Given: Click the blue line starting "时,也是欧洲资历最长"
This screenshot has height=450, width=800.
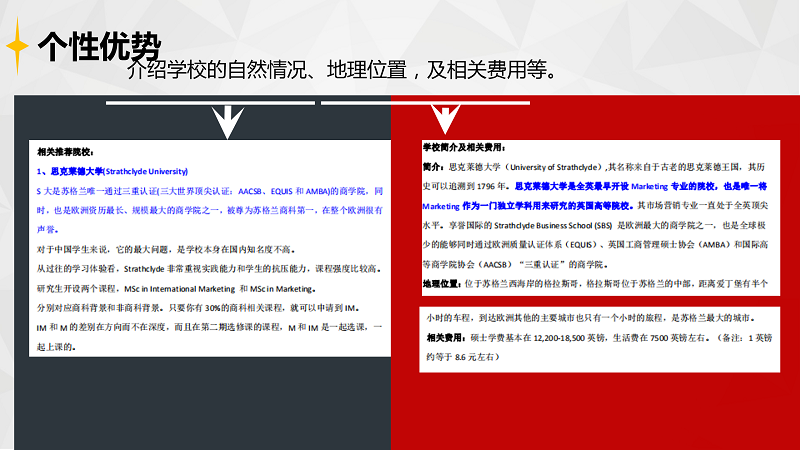Looking at the screenshot, I should [x=210, y=210].
